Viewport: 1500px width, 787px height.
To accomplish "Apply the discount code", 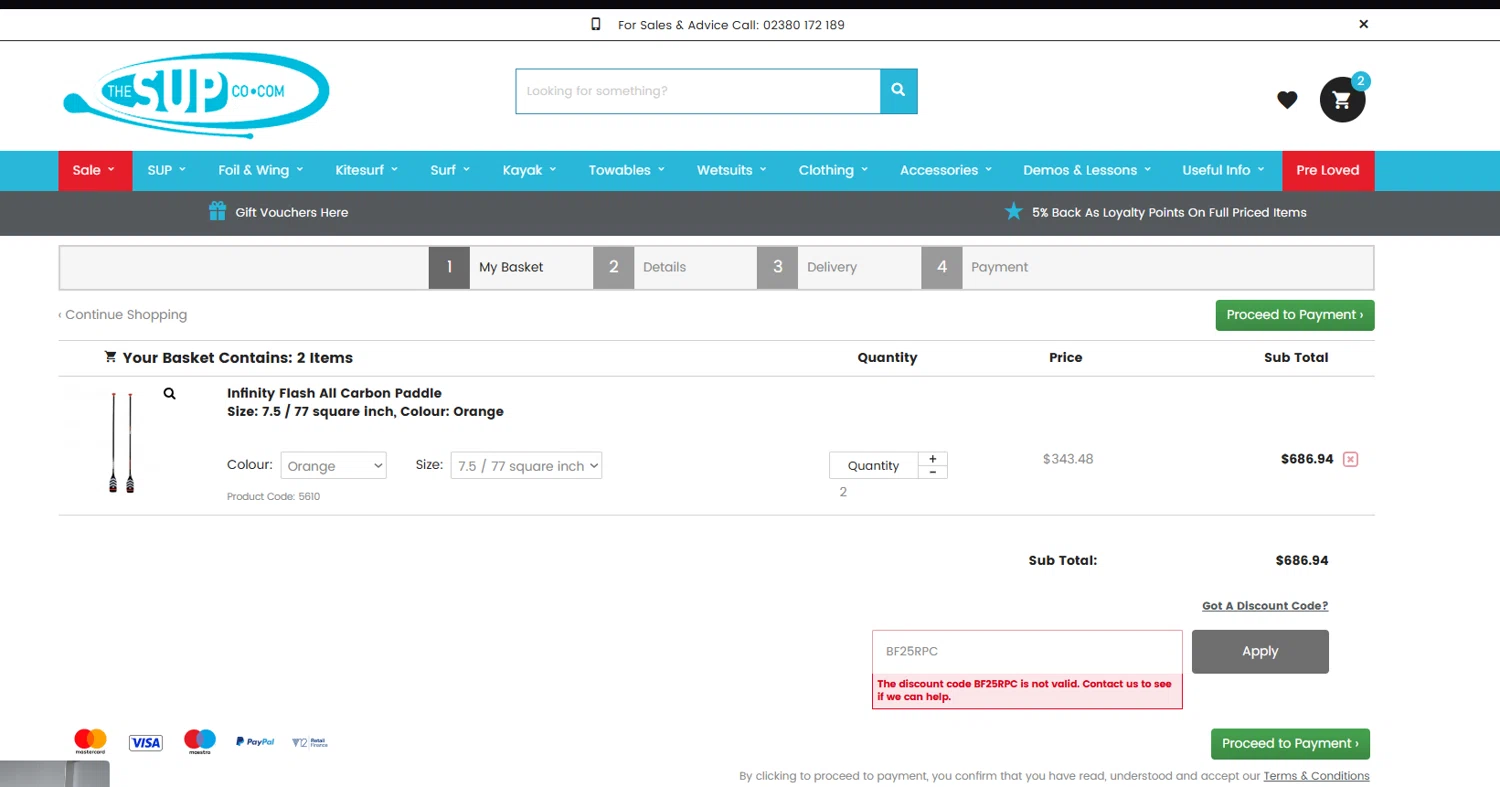I will click(x=1260, y=651).
